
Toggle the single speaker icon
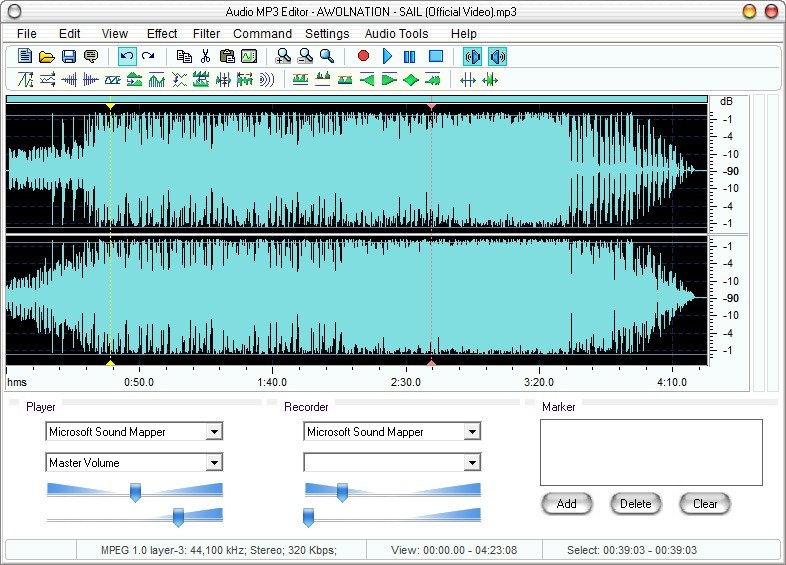(x=497, y=57)
